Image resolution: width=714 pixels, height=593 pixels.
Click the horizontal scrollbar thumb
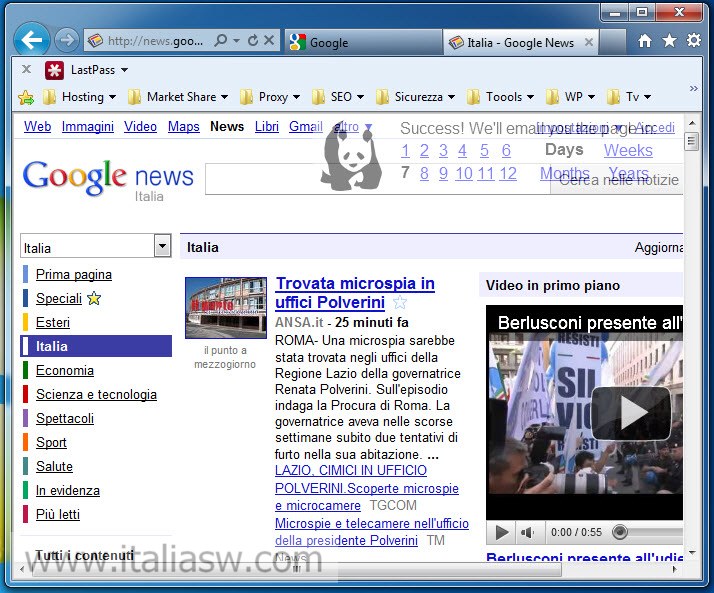pos(296,569)
